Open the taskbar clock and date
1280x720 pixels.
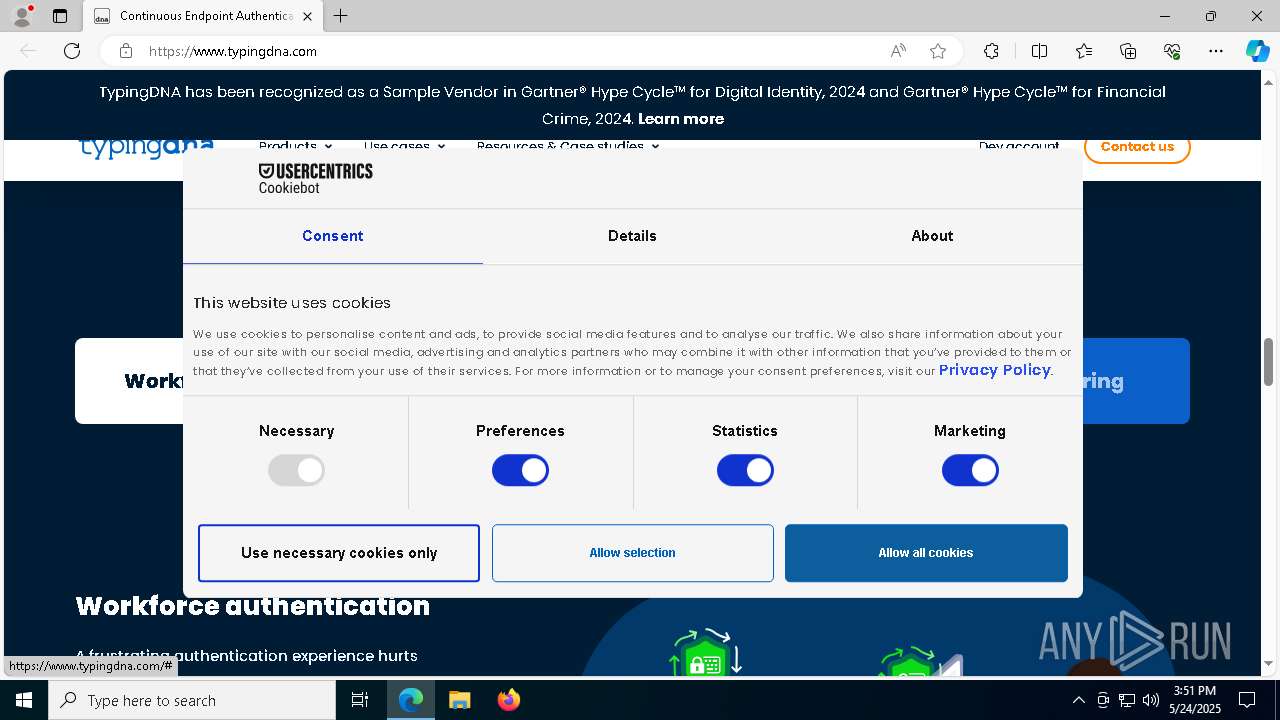pyautogui.click(x=1195, y=700)
